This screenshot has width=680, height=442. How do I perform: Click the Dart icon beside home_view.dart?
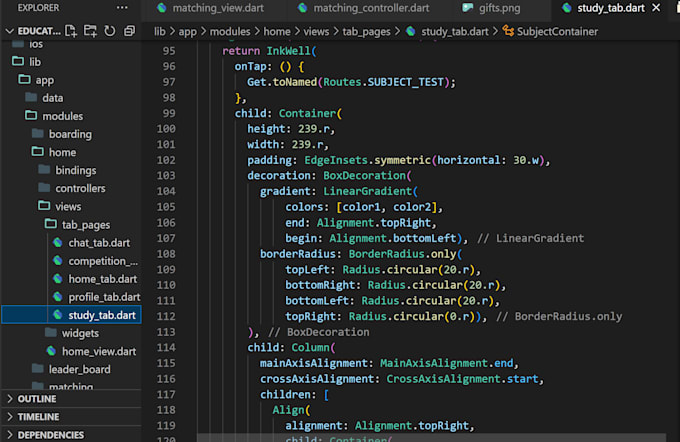coord(51,351)
